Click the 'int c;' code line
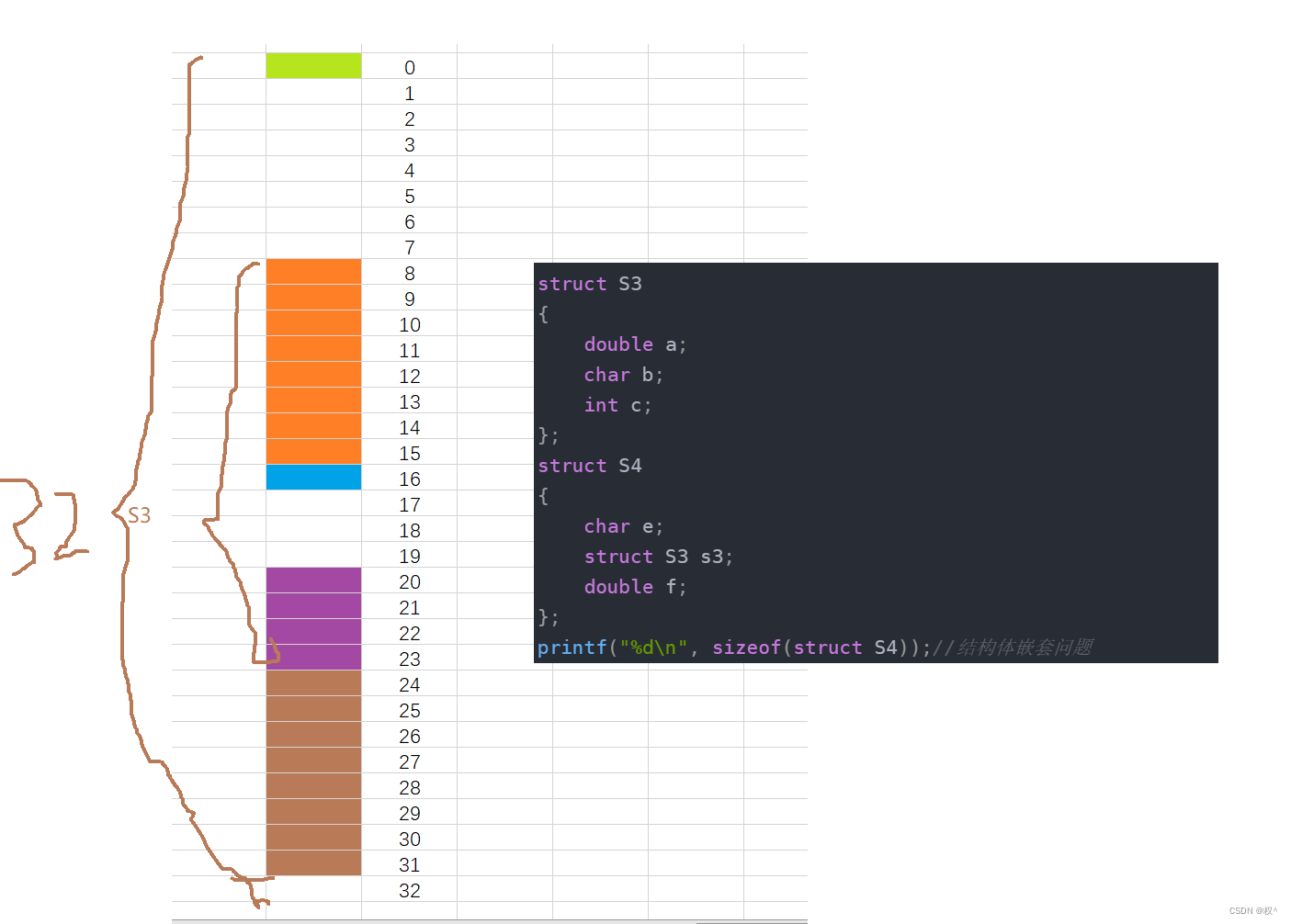 [x=617, y=405]
